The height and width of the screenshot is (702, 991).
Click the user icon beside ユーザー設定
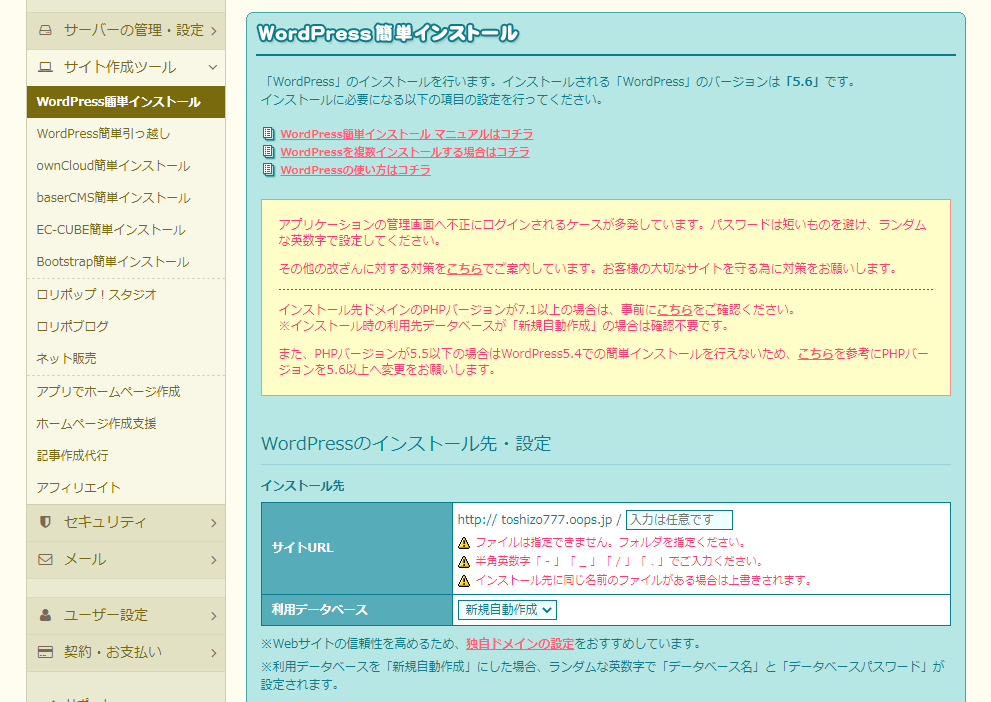coord(45,615)
